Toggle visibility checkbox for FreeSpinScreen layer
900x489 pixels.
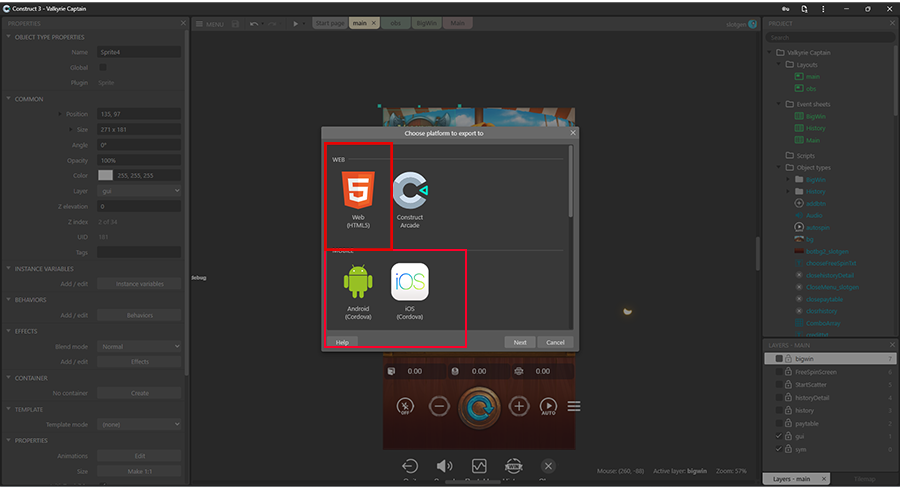coord(779,371)
